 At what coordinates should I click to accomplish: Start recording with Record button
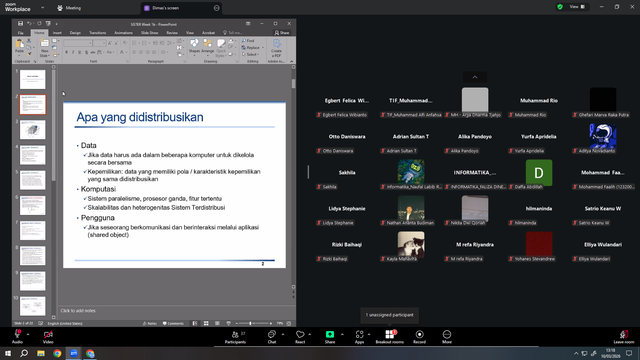pos(419,337)
